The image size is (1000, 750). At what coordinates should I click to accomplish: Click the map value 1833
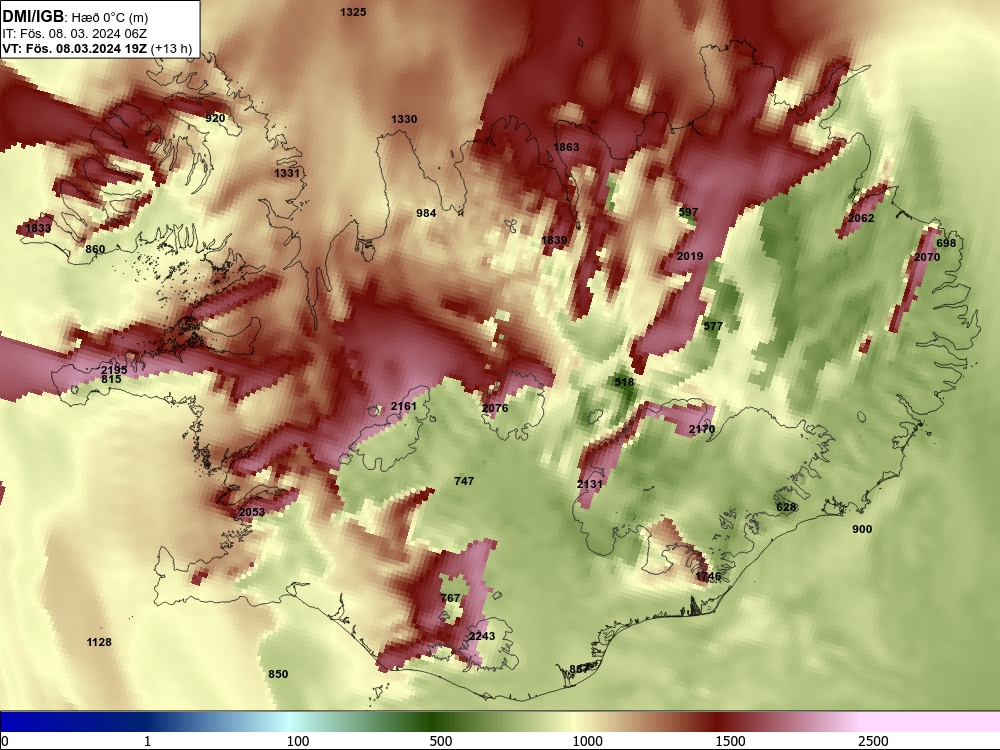tap(38, 228)
